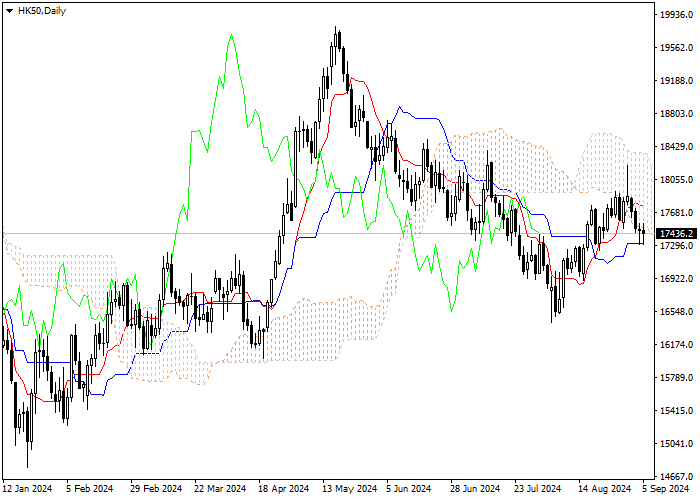This screenshot has width=700, height=500.
Task: Click price axis label 14667.0
Action: 676,477
